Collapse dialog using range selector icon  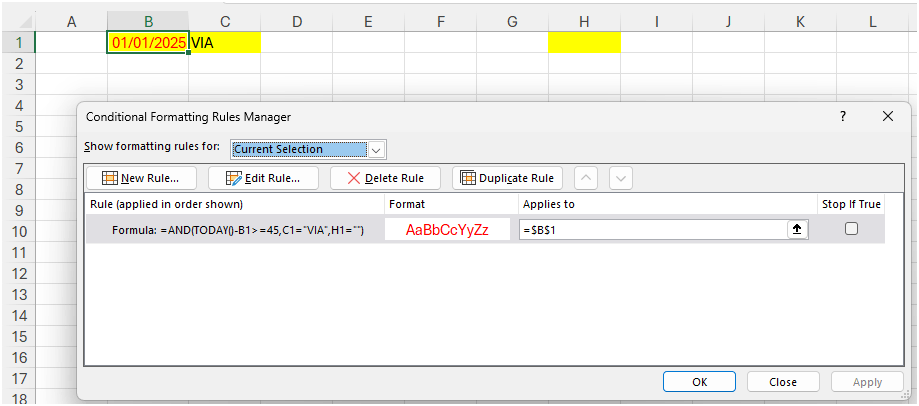tap(797, 230)
